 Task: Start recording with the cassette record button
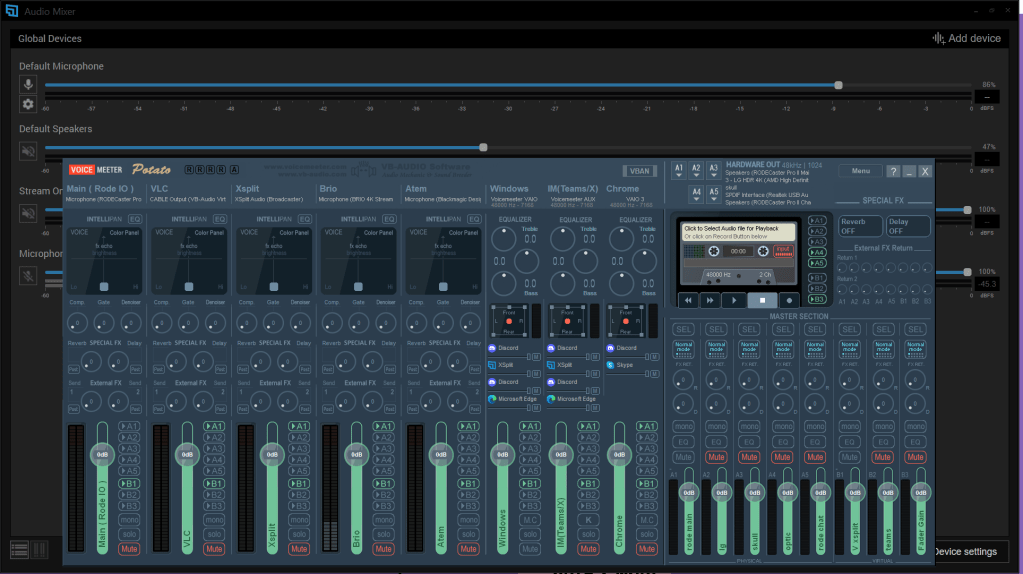(789, 300)
